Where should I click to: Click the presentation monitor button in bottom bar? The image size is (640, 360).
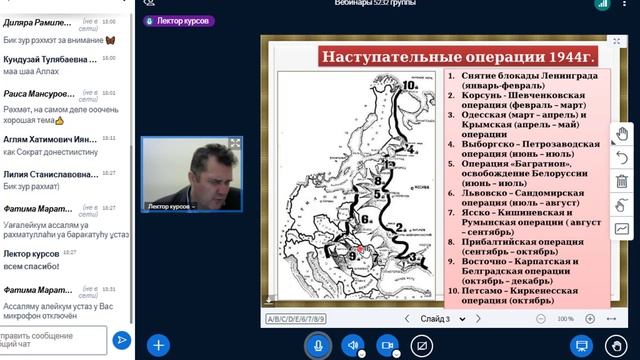(x=581, y=346)
